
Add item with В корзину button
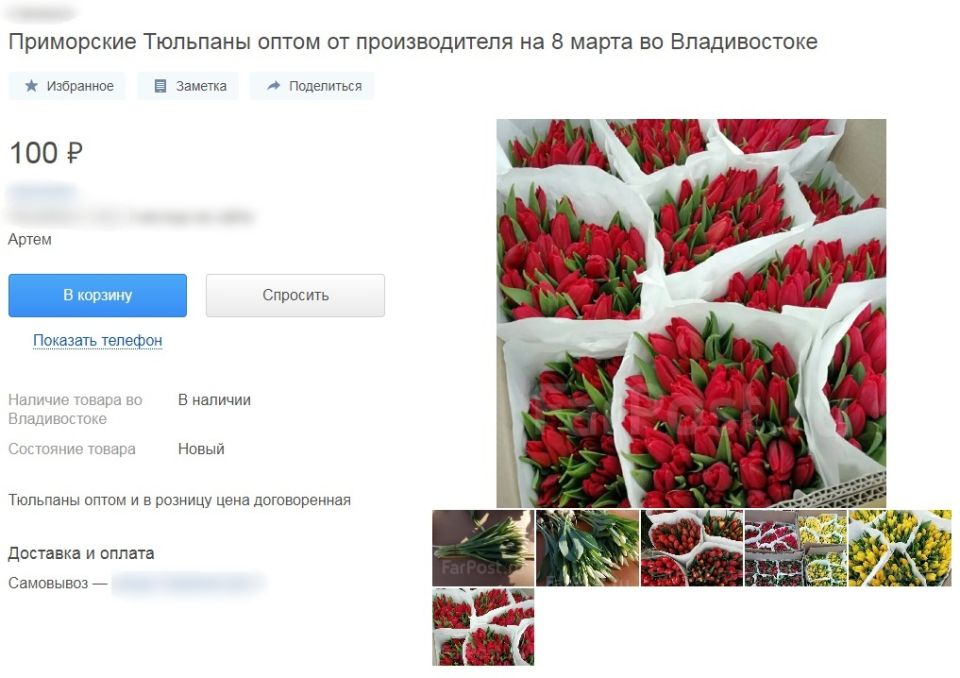coord(97,295)
